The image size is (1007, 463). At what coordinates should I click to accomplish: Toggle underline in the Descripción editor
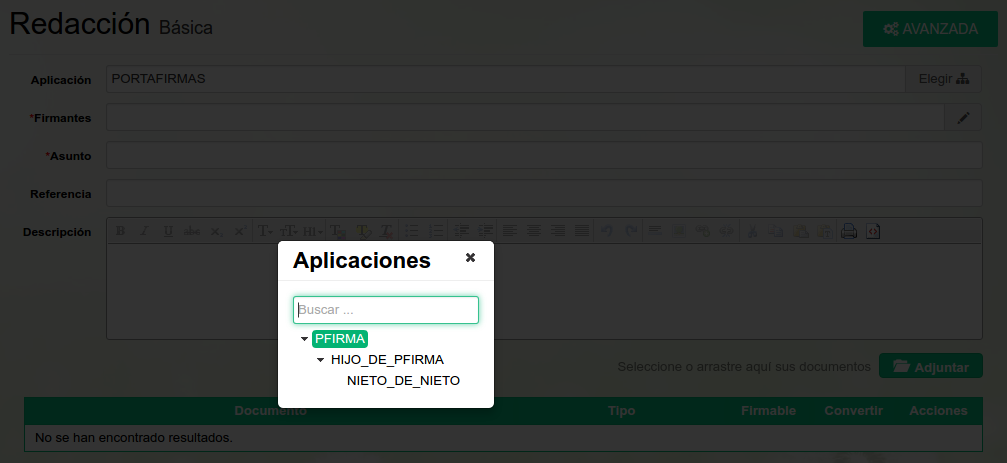(168, 231)
